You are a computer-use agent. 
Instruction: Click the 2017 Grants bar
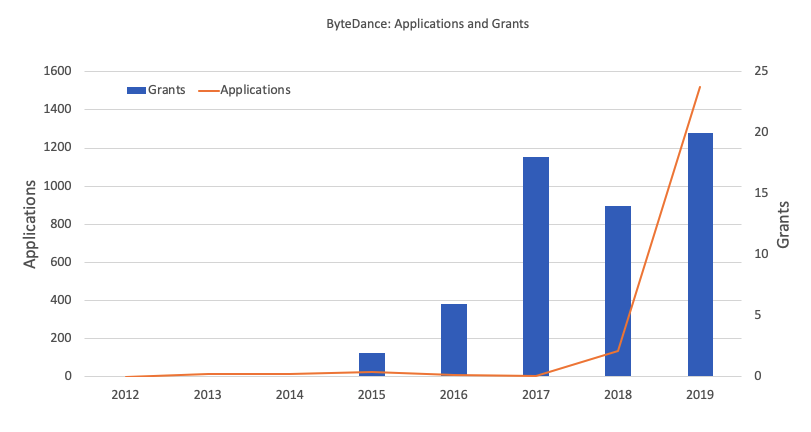click(x=536, y=266)
